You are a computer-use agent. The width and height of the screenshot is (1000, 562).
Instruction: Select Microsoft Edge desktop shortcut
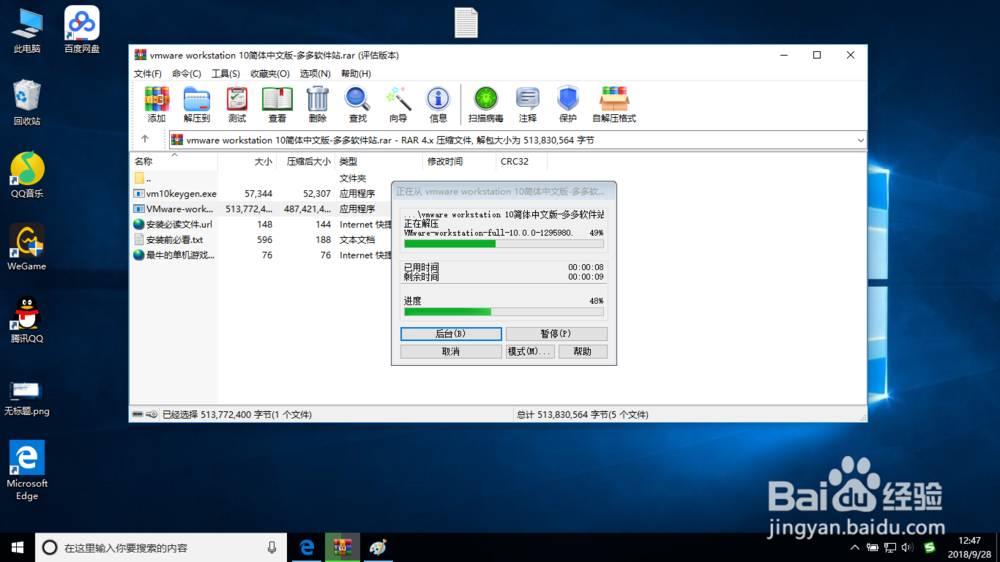pos(27,470)
